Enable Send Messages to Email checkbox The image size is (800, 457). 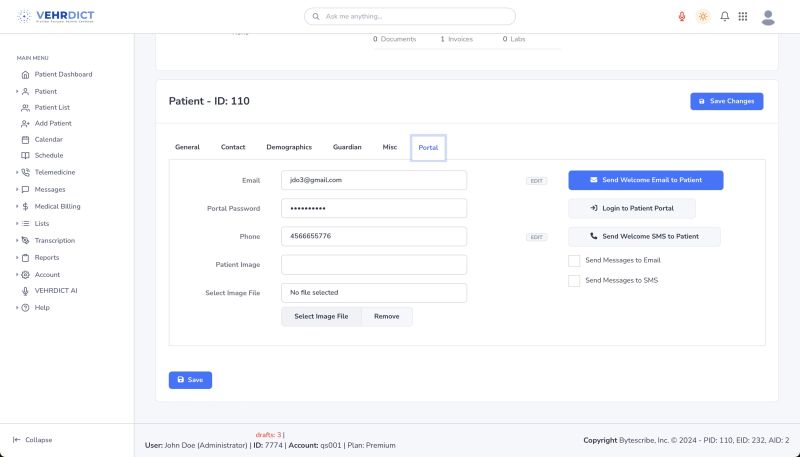[574, 261]
